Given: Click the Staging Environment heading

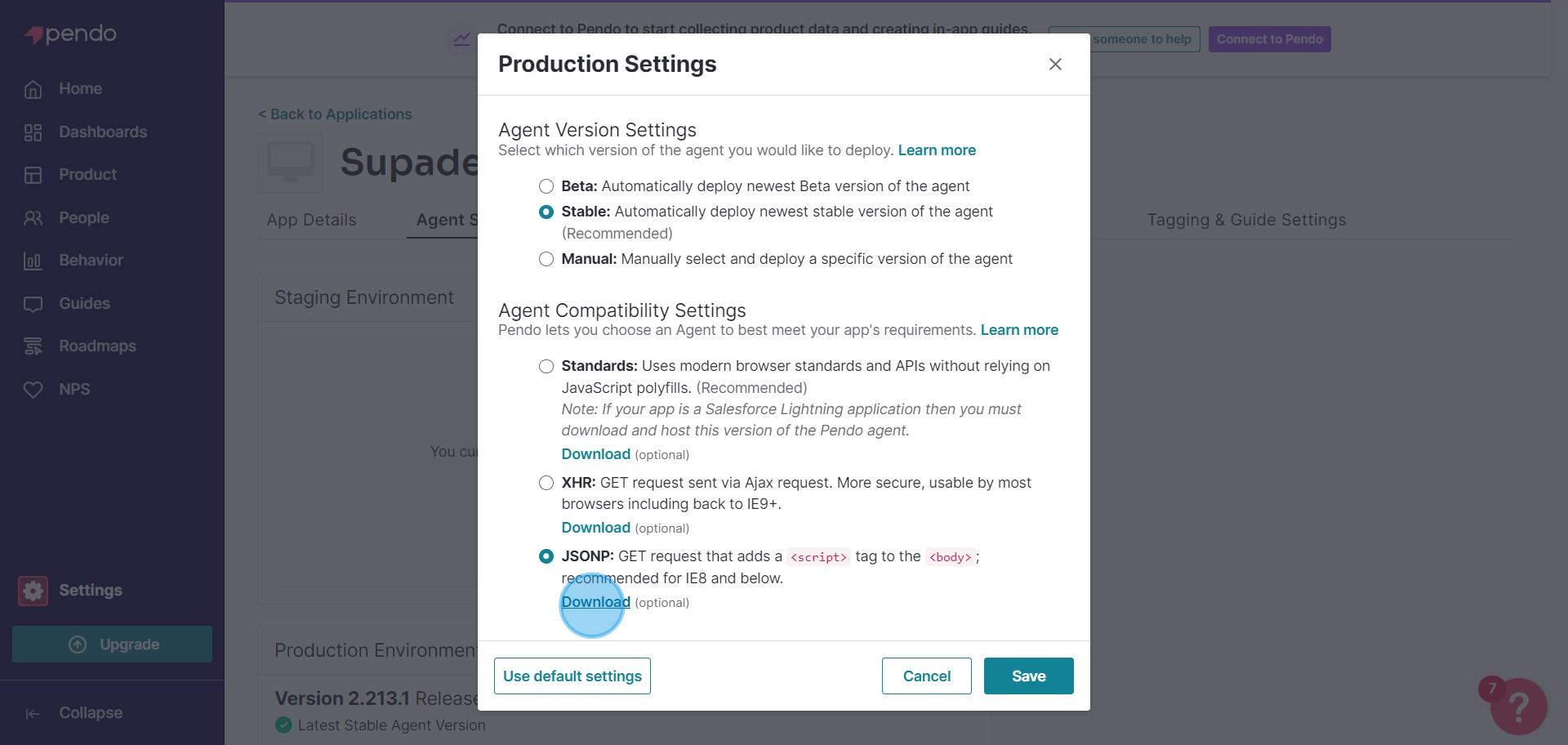Looking at the screenshot, I should pos(364,297).
